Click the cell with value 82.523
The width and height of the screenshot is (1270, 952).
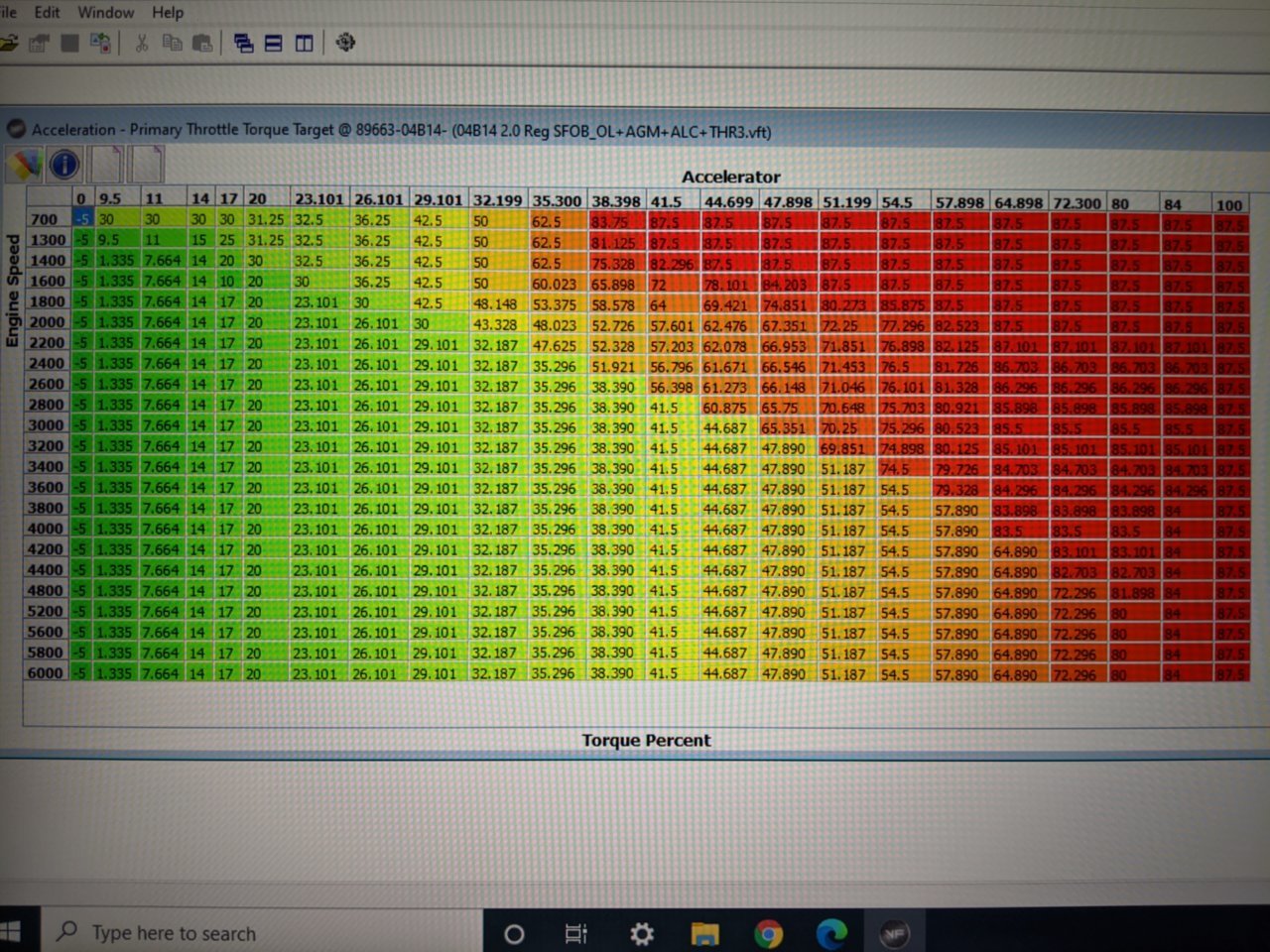pos(958,326)
